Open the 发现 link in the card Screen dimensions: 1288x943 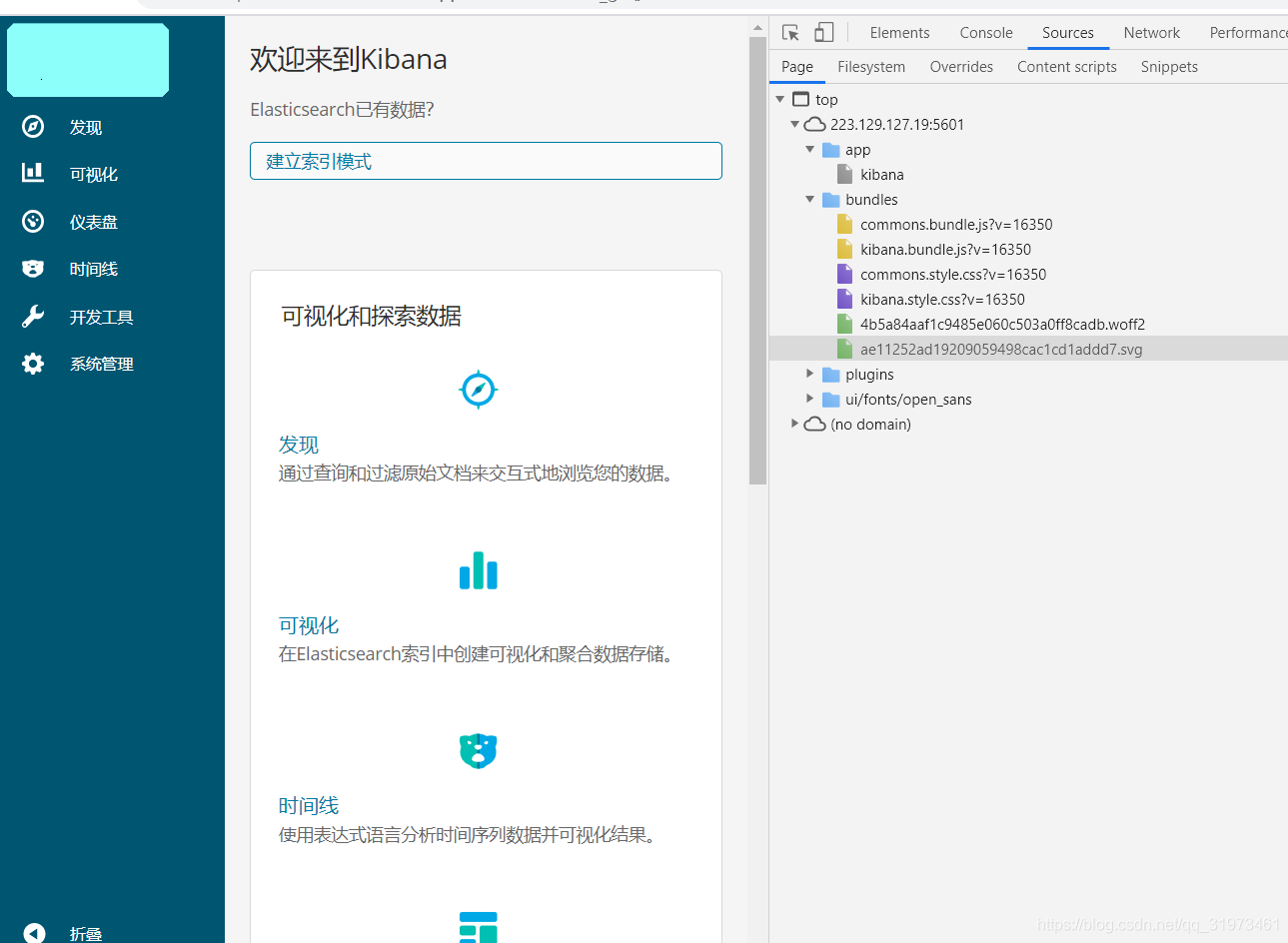point(299,445)
